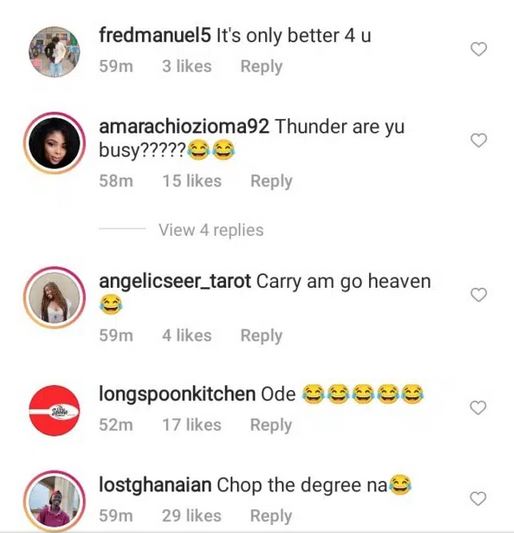Tap heart icon on amarachiozioma92's comment
Viewport: 514px width, 533px height.
479,140
